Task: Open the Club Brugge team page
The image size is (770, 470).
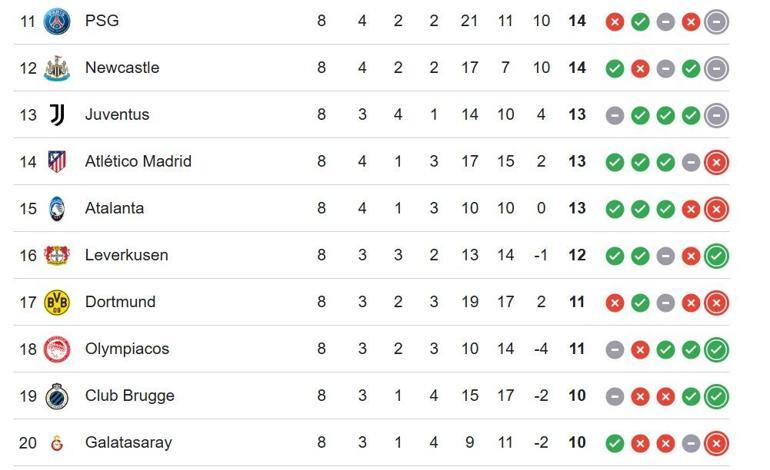Action: [129, 396]
